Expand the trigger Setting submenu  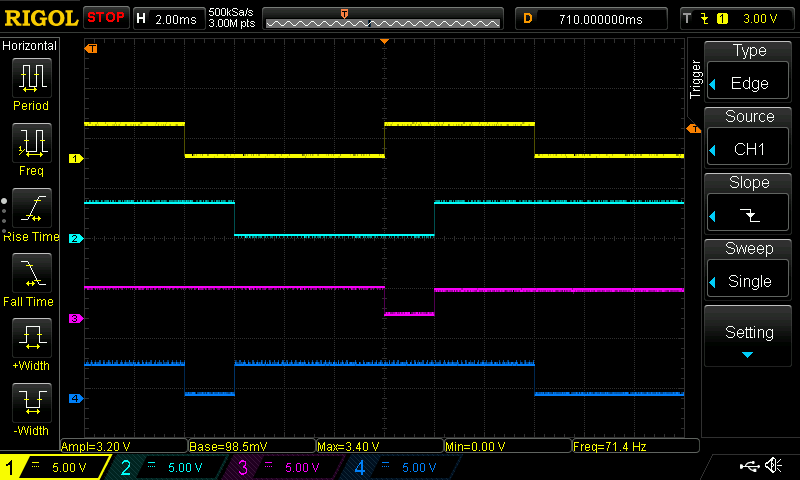tap(748, 336)
